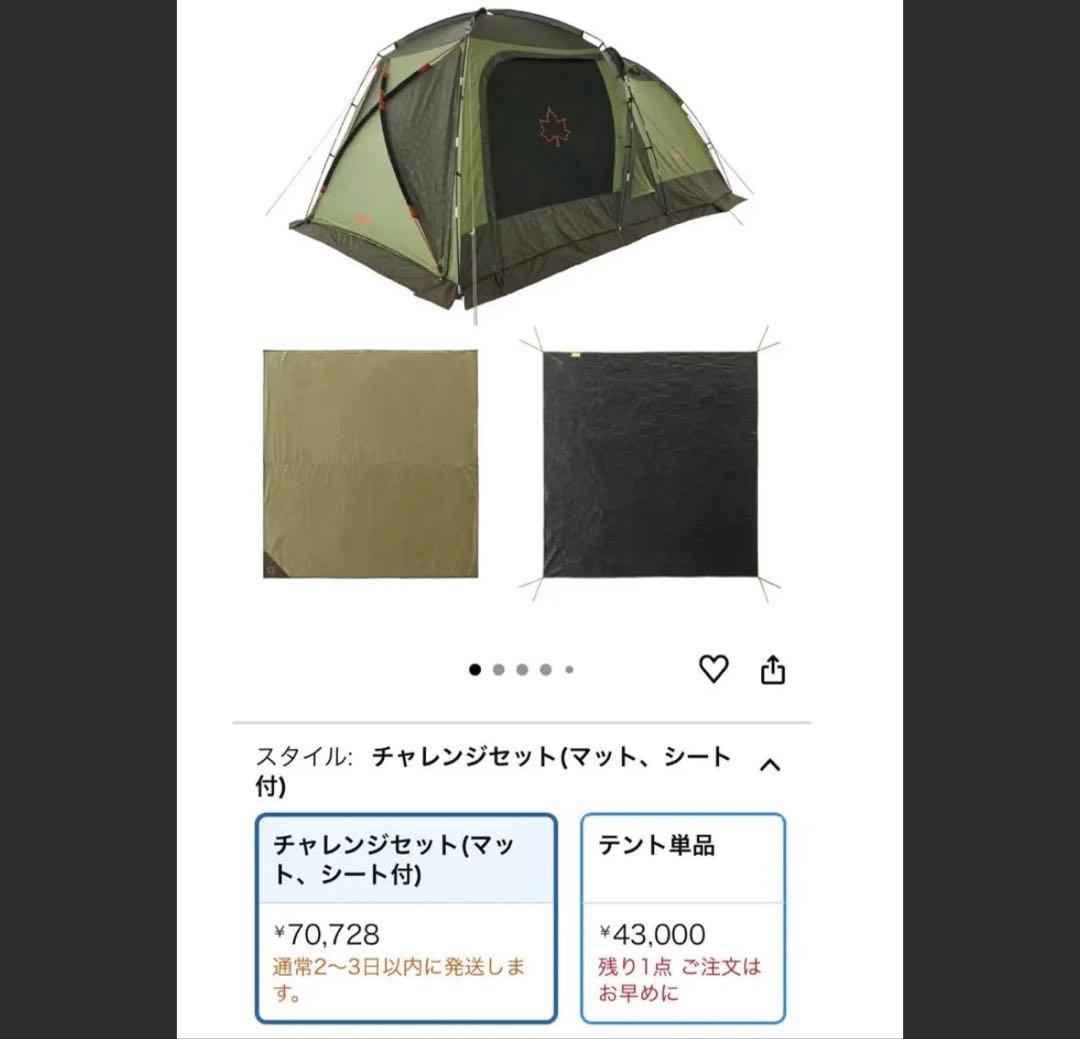Click the ¥43,000 price
This screenshot has width=1080, height=1039.
click(652, 935)
